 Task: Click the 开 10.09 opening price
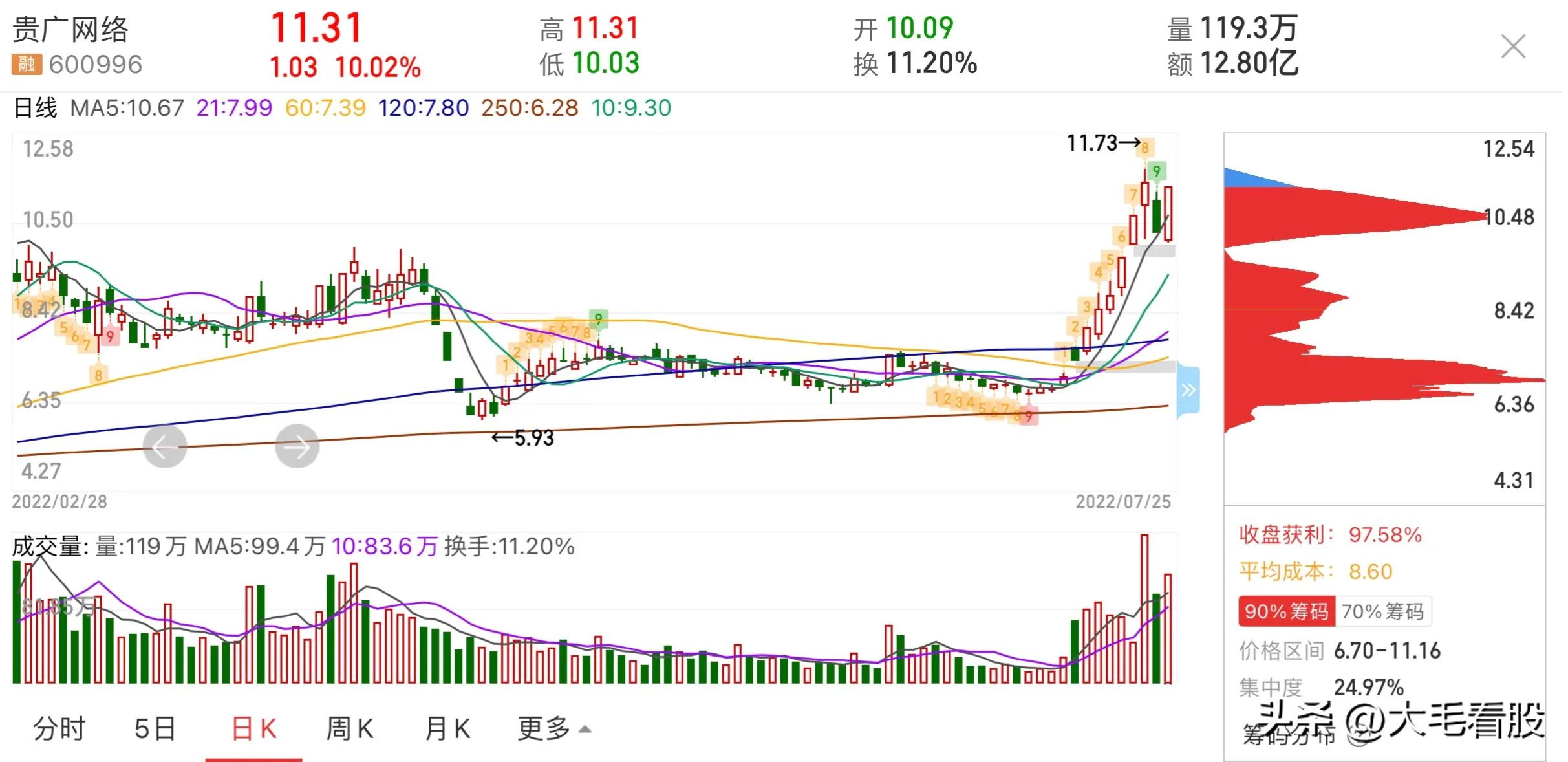(904, 28)
